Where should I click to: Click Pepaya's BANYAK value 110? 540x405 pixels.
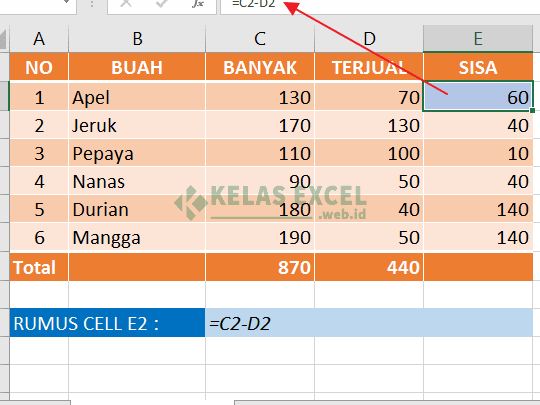(x=260, y=153)
